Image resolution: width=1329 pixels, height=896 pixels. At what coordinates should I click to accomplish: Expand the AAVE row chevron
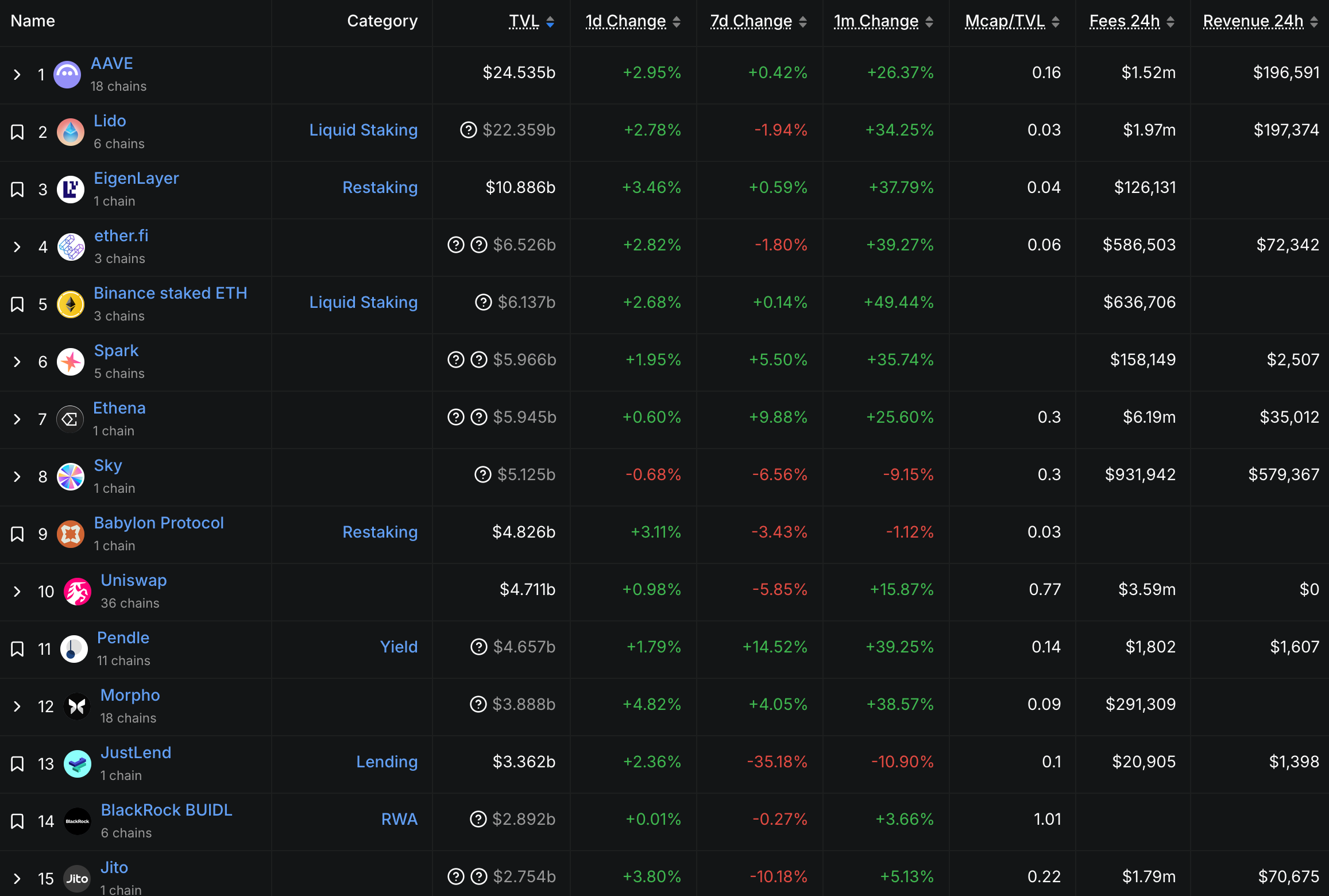(17, 75)
